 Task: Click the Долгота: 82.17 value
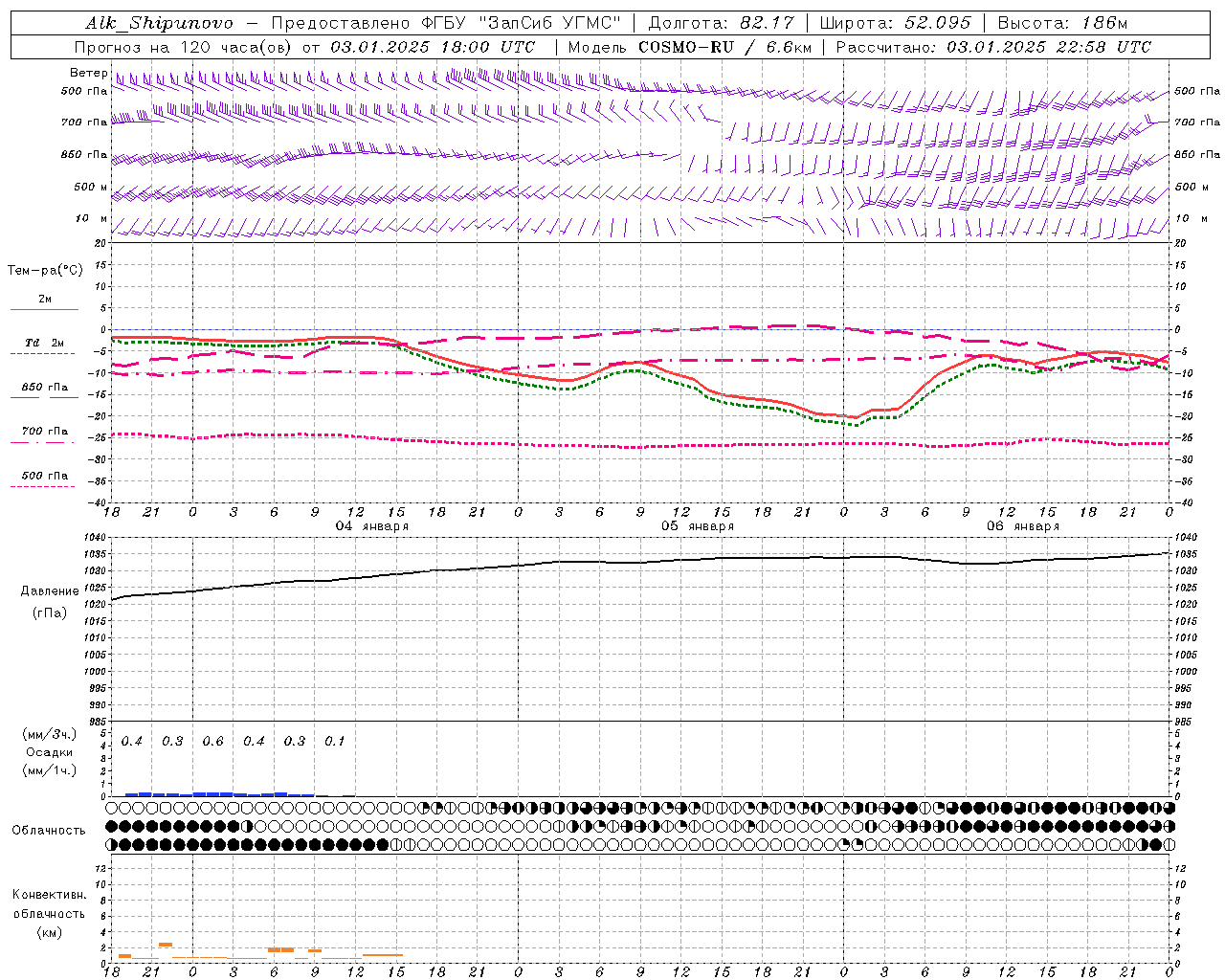[x=720, y=23]
